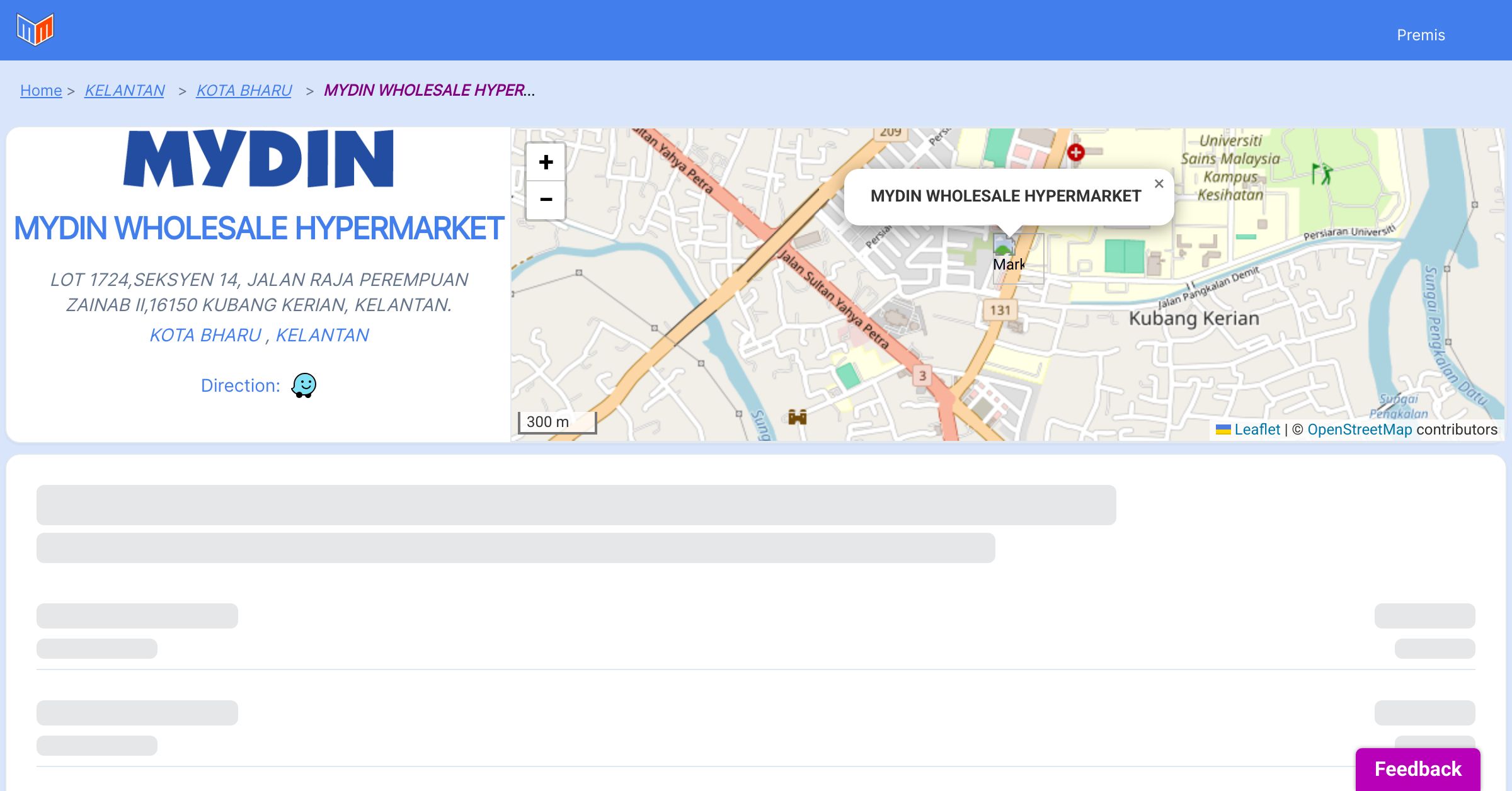Screen dimensions: 1512x791
Task: Zoom out on the map
Action: [546, 200]
